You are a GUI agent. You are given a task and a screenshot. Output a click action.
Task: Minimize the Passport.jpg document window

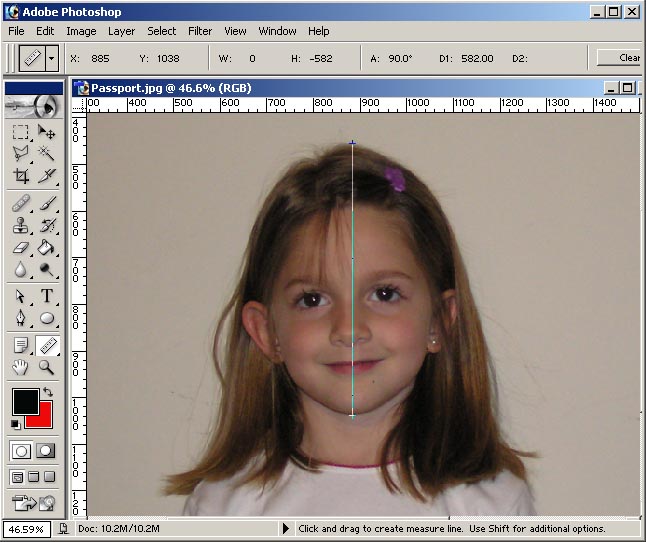[611, 88]
